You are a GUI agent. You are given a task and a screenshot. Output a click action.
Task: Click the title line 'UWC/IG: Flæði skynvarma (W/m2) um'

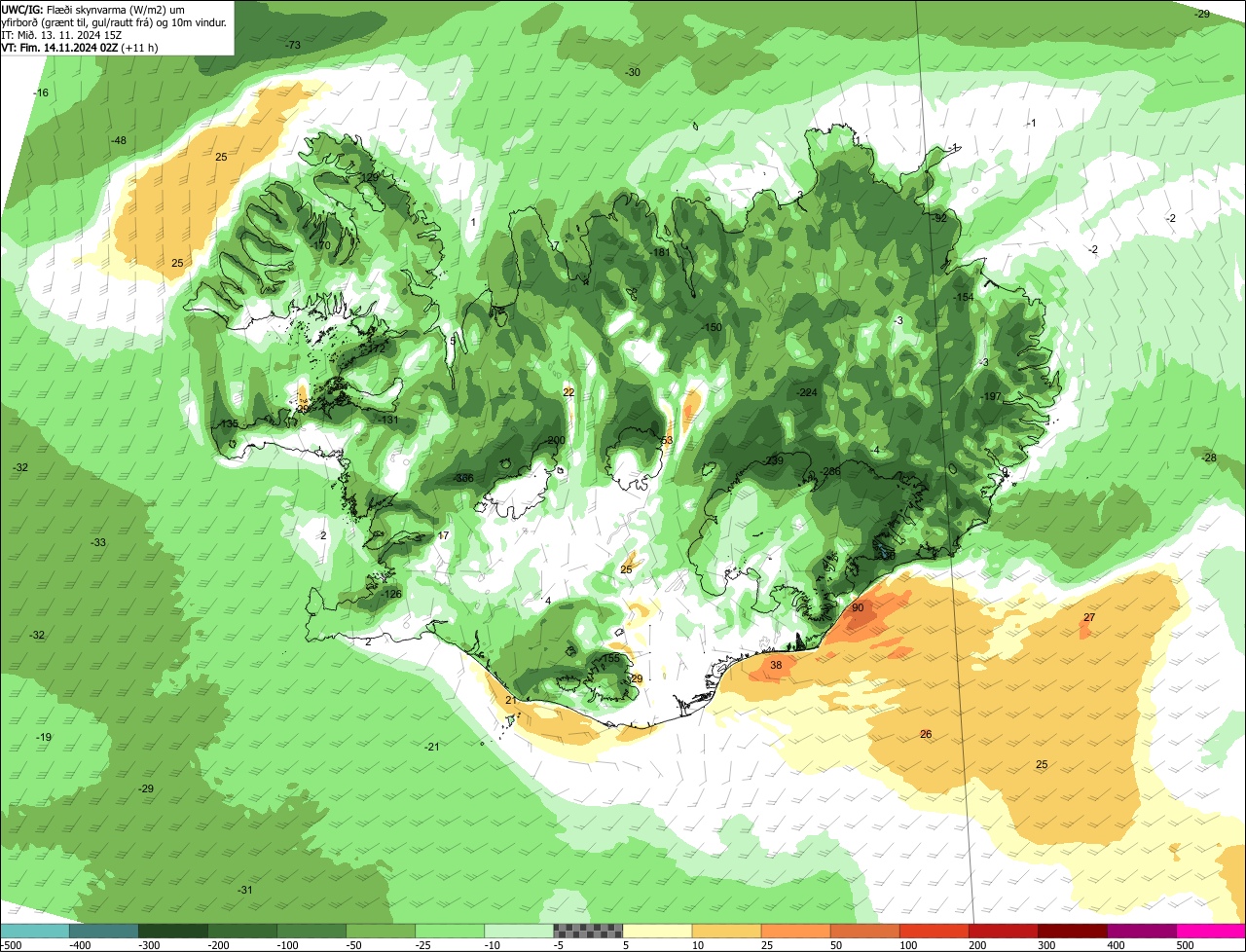pos(93,9)
